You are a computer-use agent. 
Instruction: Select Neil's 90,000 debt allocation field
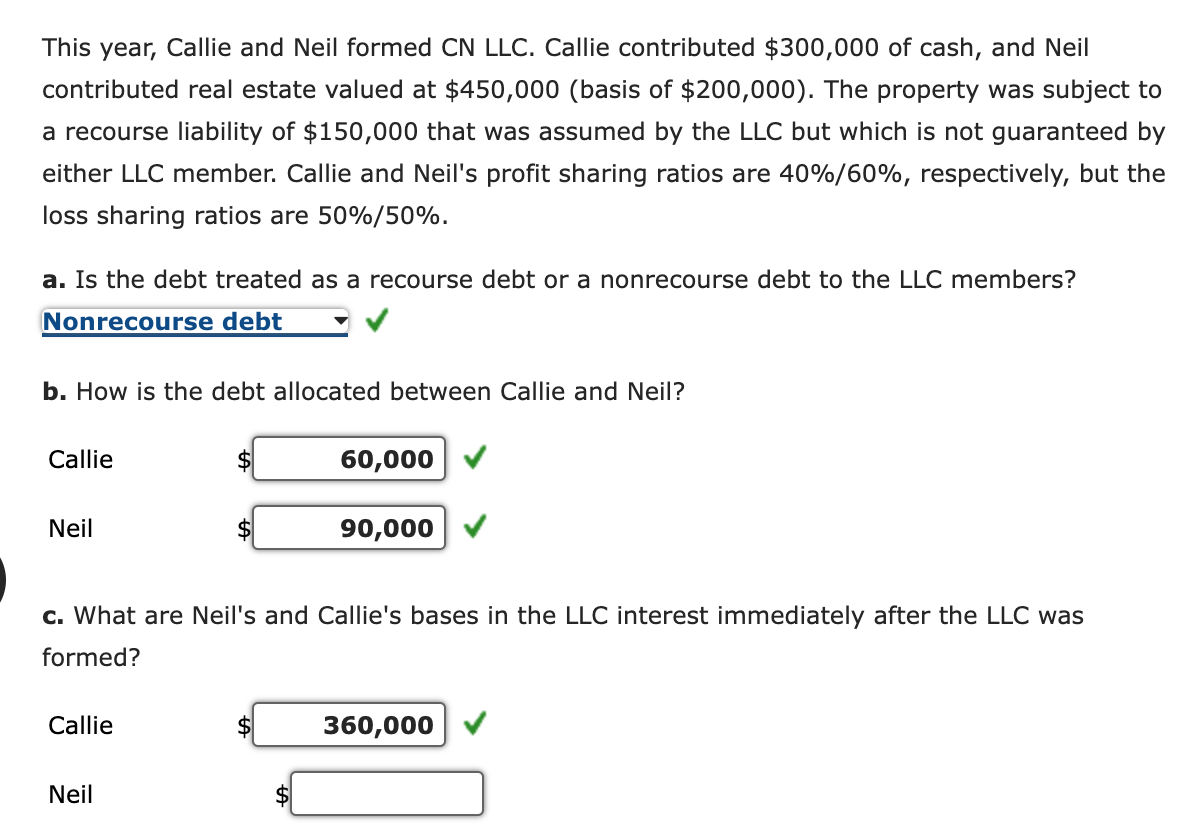coord(349,528)
